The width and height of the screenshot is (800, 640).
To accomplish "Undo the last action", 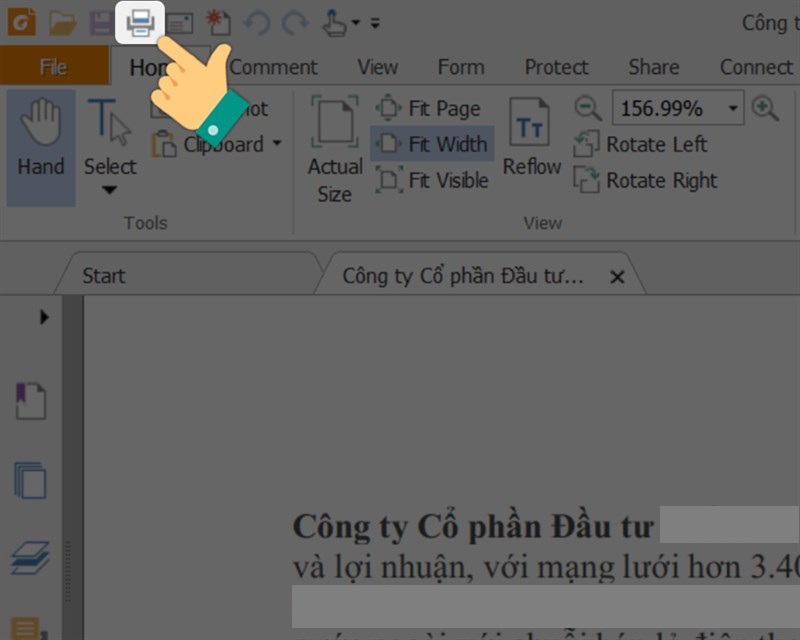I will [x=257, y=23].
